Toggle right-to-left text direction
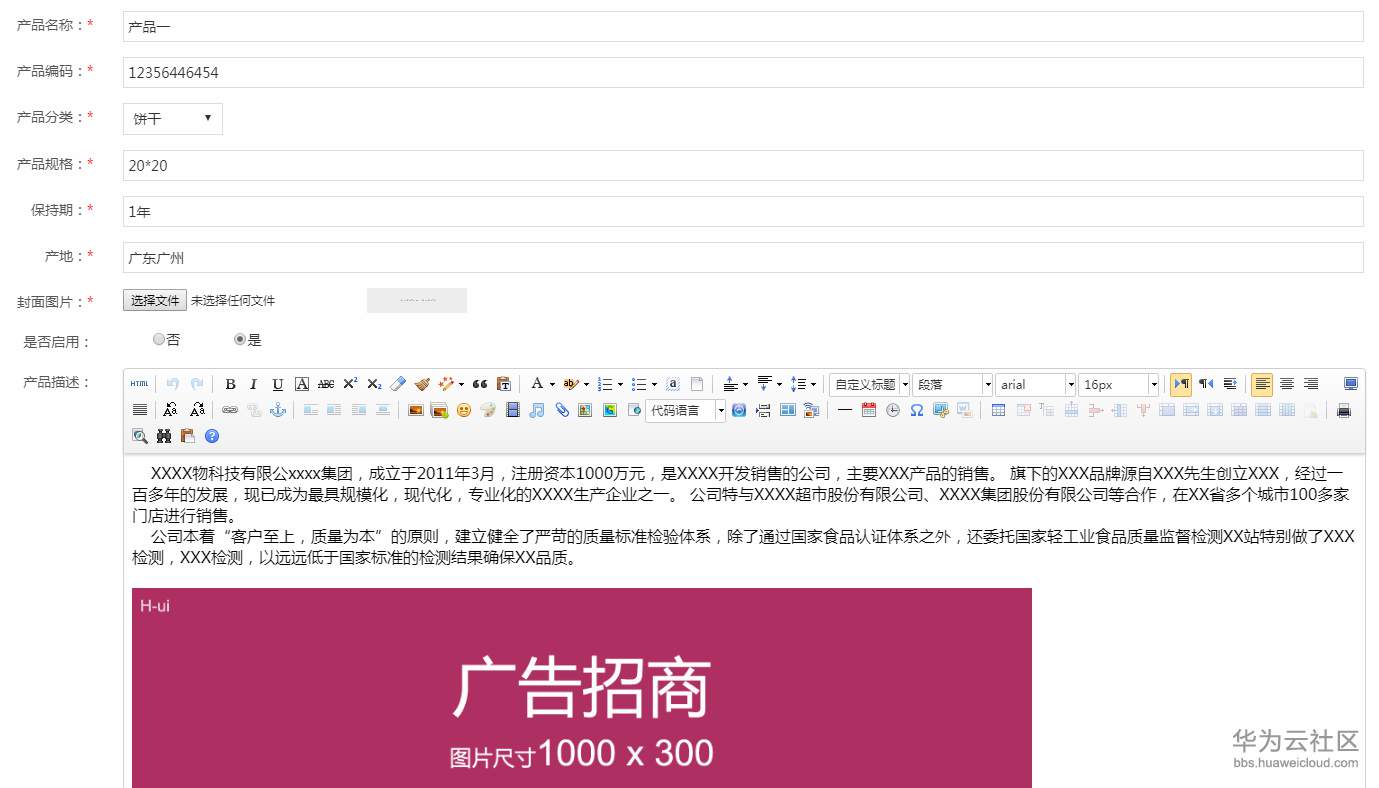 point(1206,384)
